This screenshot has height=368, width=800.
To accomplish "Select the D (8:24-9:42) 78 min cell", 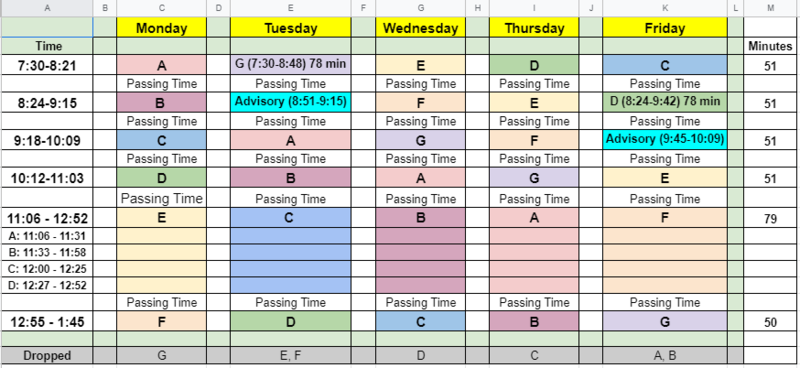I will (x=665, y=102).
